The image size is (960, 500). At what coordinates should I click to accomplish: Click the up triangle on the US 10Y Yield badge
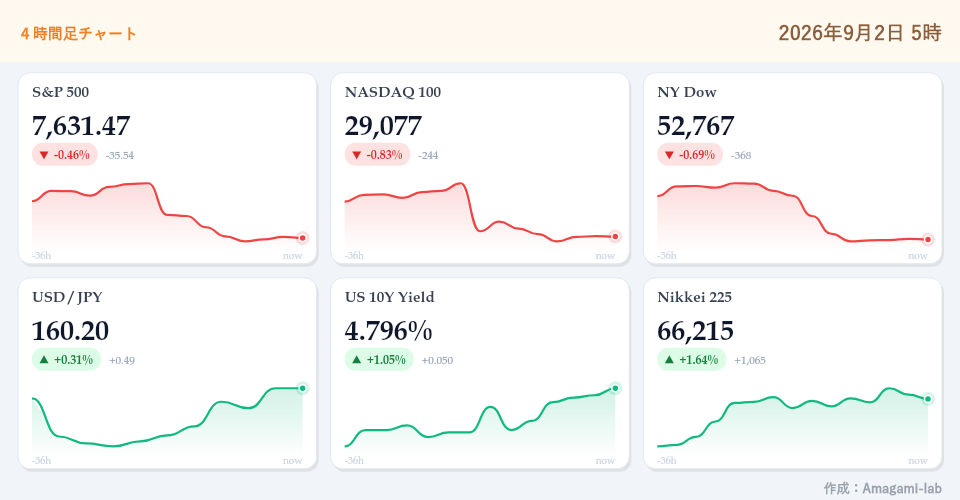(x=357, y=360)
